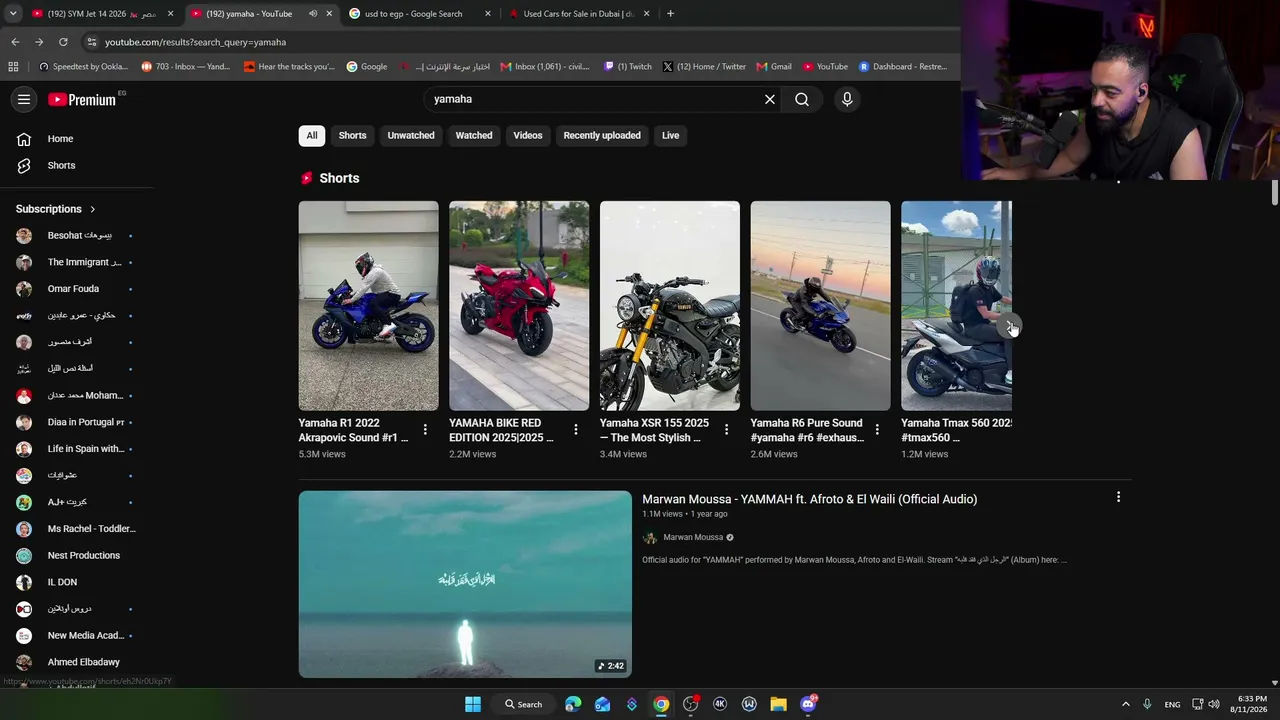Filter results by Live chip
This screenshot has height=720, width=1280.
click(x=670, y=136)
